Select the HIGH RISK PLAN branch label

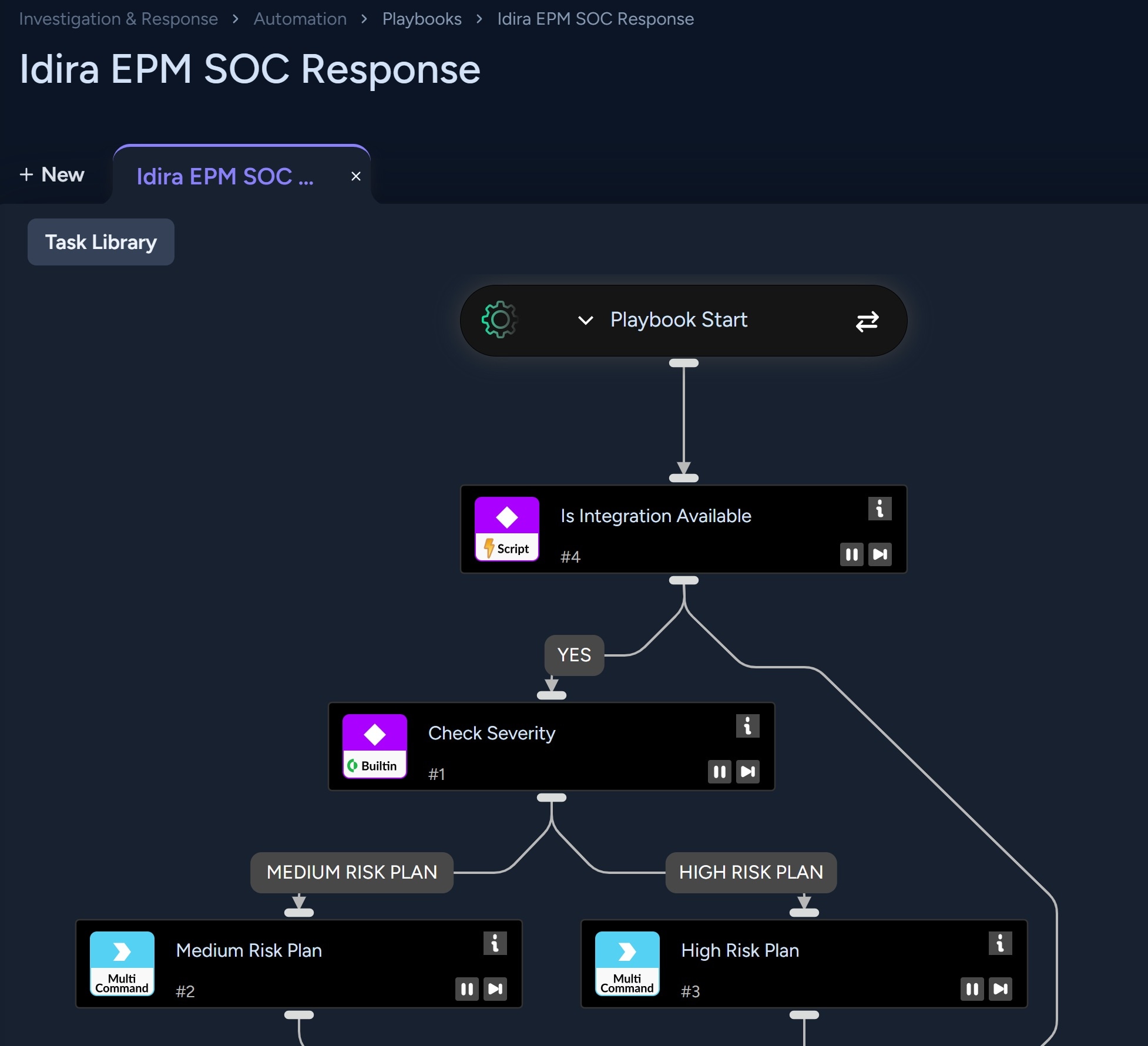(x=751, y=872)
